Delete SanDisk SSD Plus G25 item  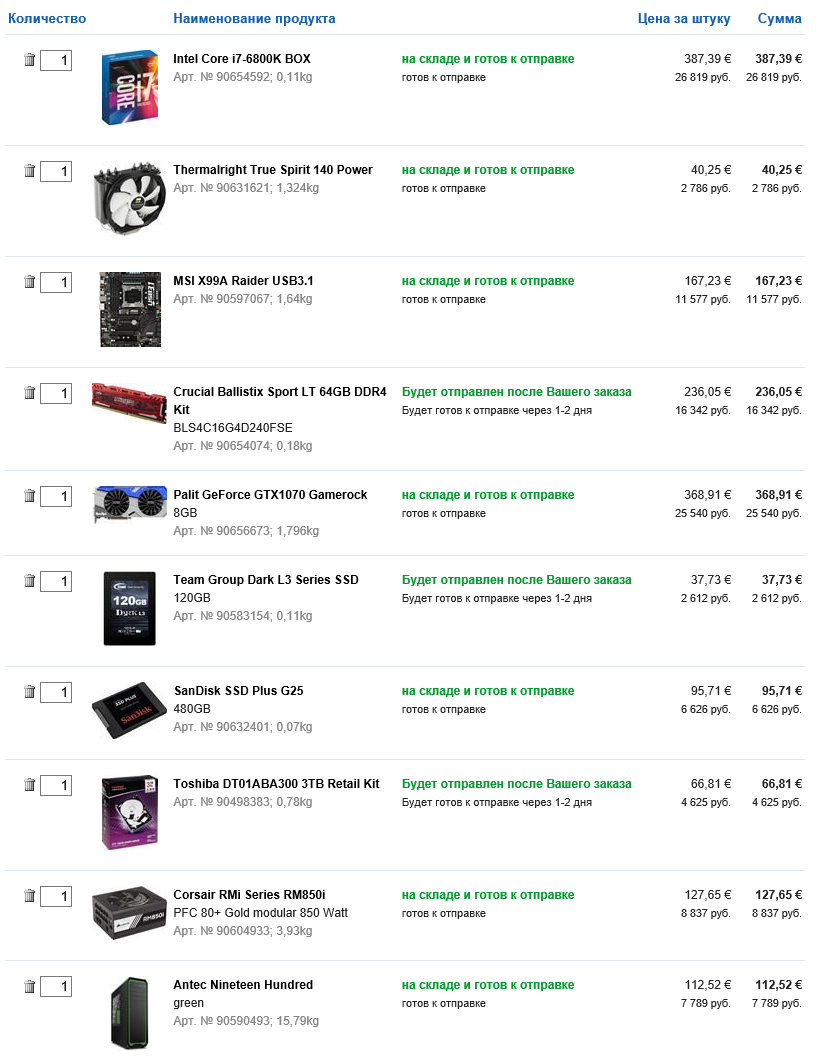(29, 692)
